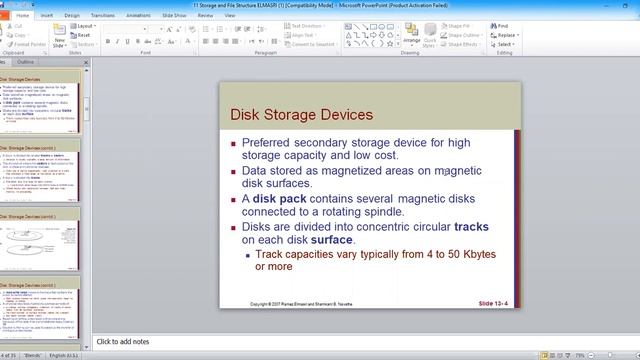Open the Change Case dropdown
Image resolution: width=640 pixels, height=360 pixels.
[x=171, y=41]
